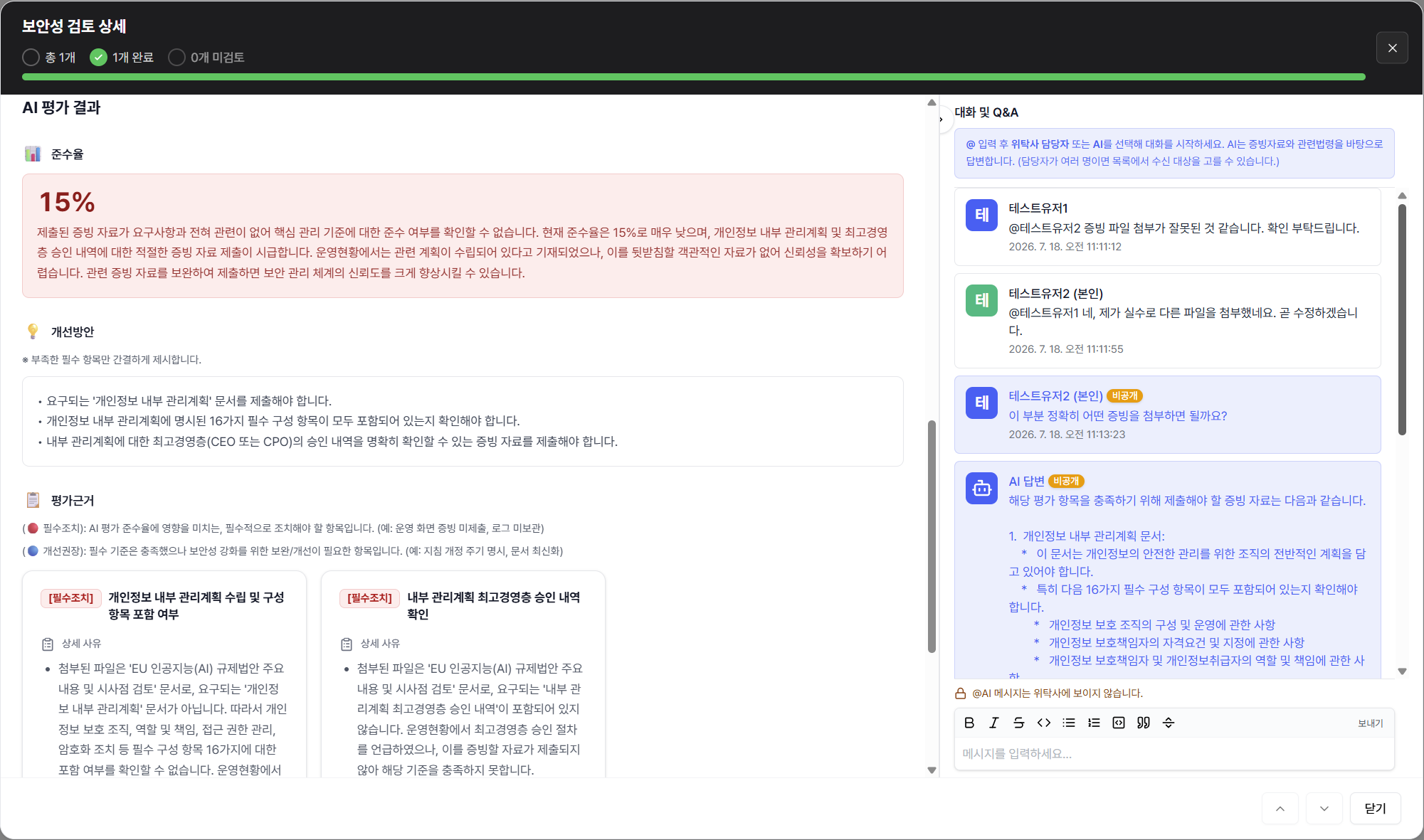Click the lock icon beside @AI notice

pyautogui.click(x=960, y=693)
